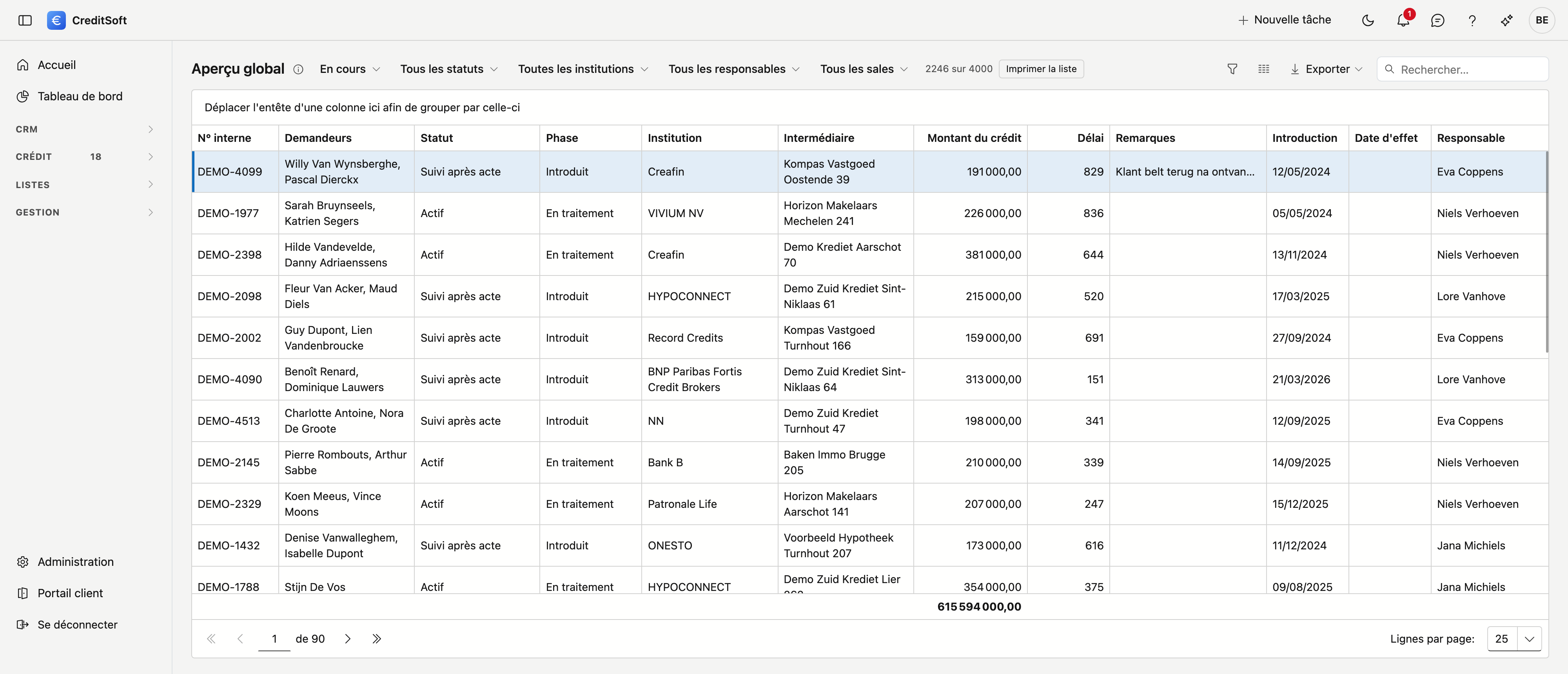The image size is (1568, 674).
Task: Expand the GESTION sidebar section
Action: click(x=85, y=212)
